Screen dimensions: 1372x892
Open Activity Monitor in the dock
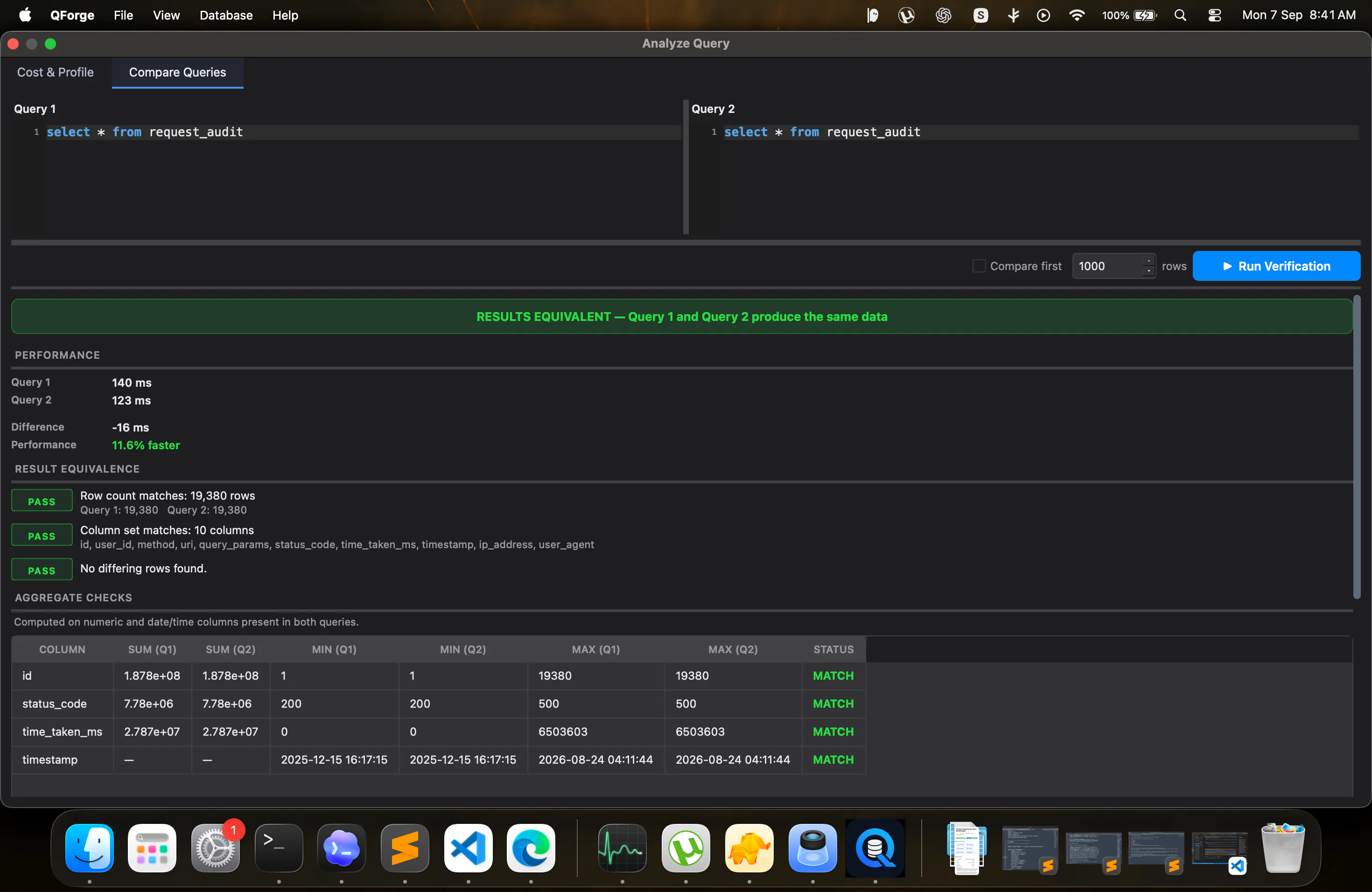pyautogui.click(x=623, y=848)
